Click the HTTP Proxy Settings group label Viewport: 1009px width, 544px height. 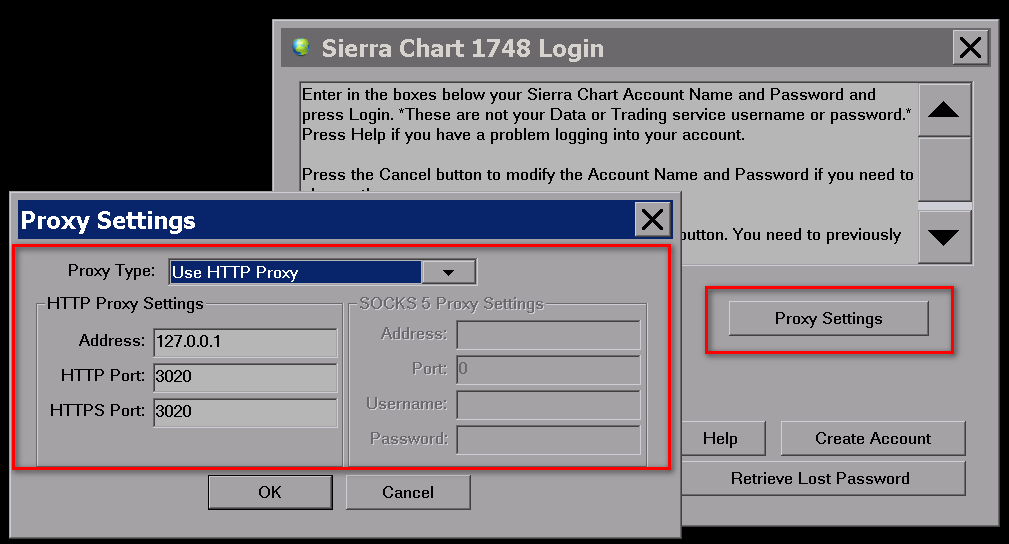[x=125, y=303]
